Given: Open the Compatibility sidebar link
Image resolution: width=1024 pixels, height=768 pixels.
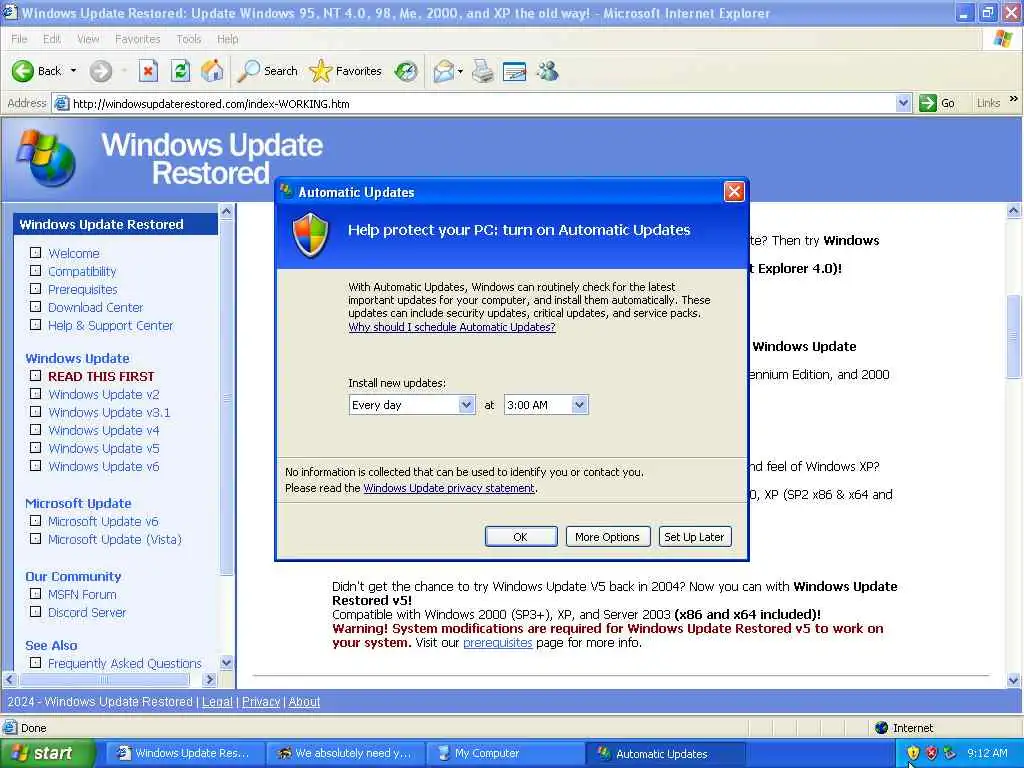Looking at the screenshot, I should tap(82, 271).
